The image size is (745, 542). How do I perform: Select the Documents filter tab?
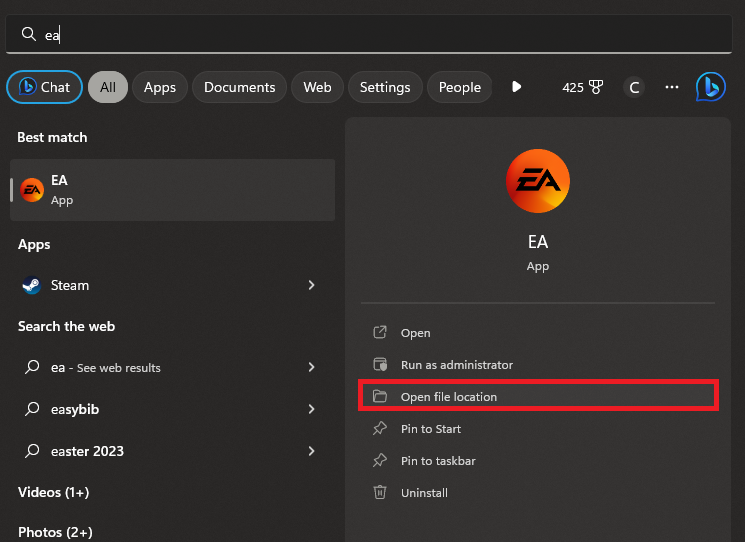pos(240,87)
